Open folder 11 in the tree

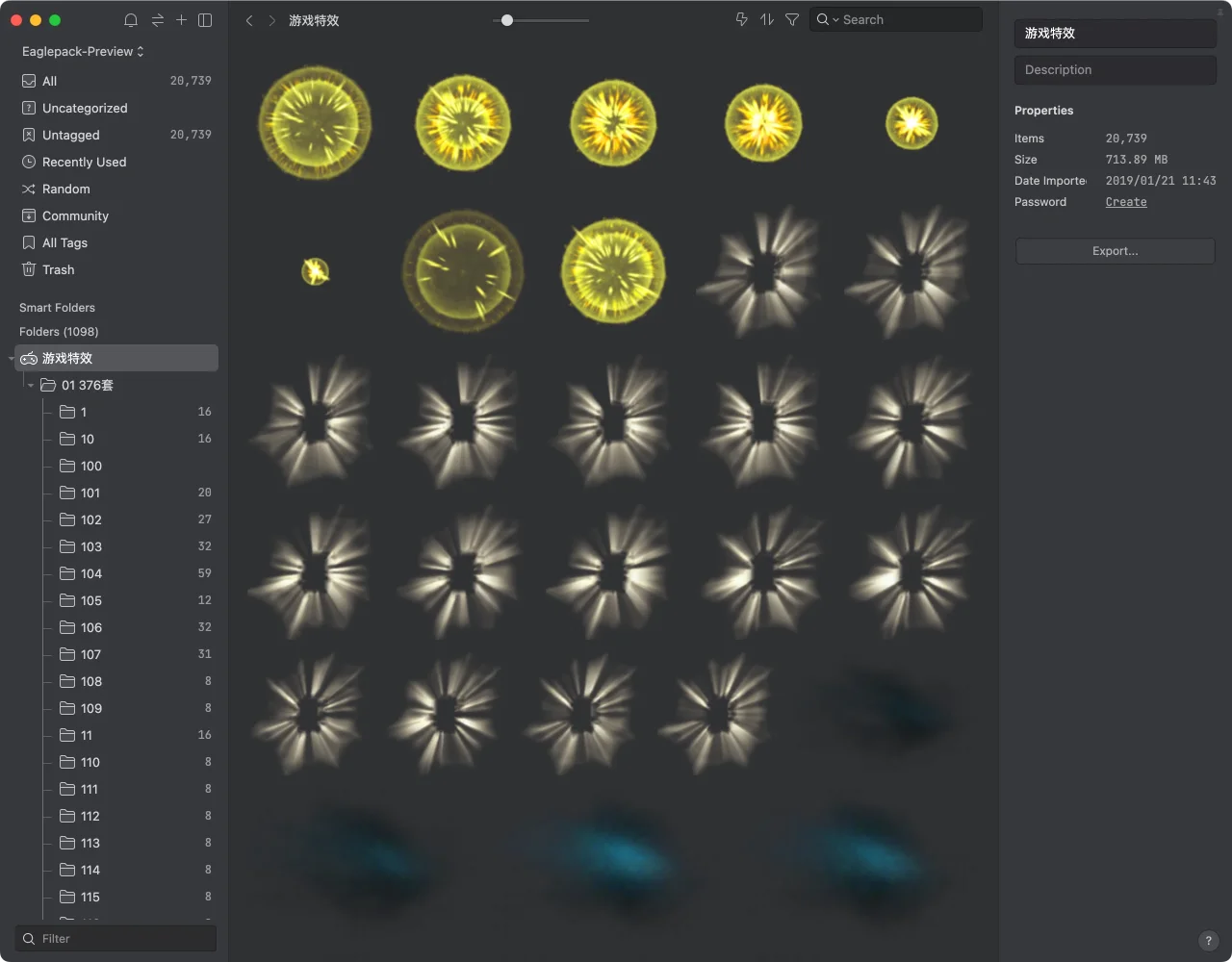click(x=115, y=735)
